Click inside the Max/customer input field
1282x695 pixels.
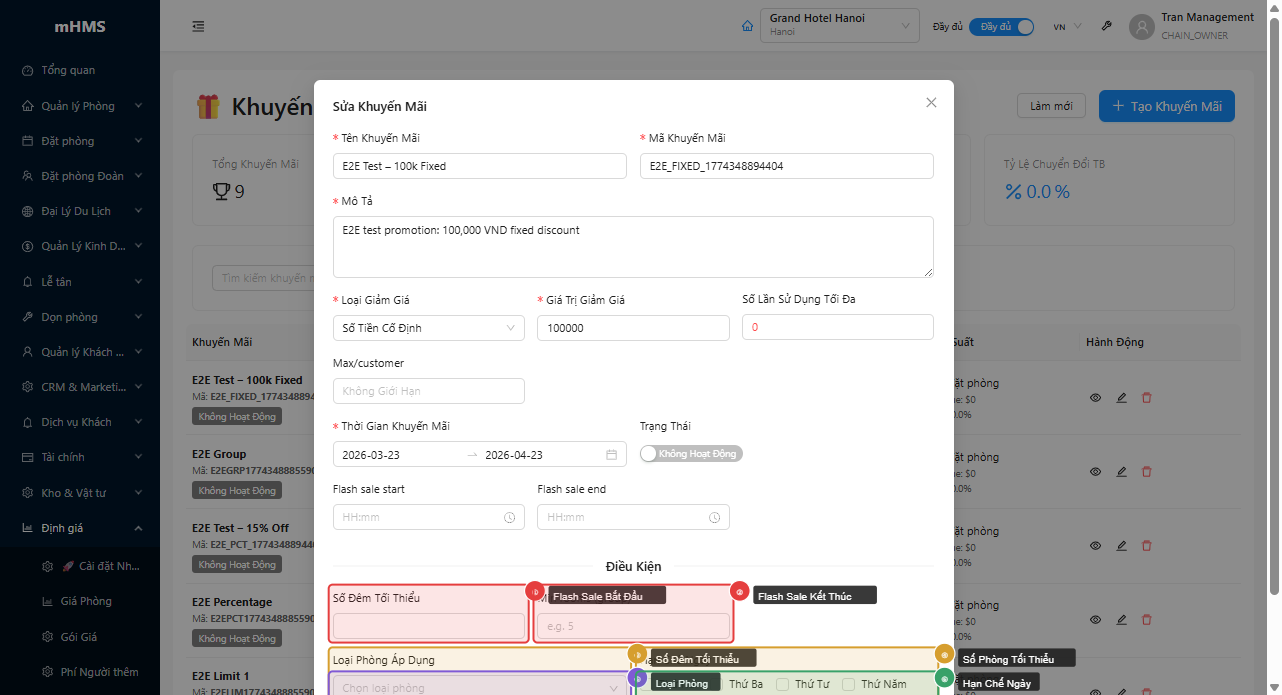pyautogui.click(x=428, y=391)
